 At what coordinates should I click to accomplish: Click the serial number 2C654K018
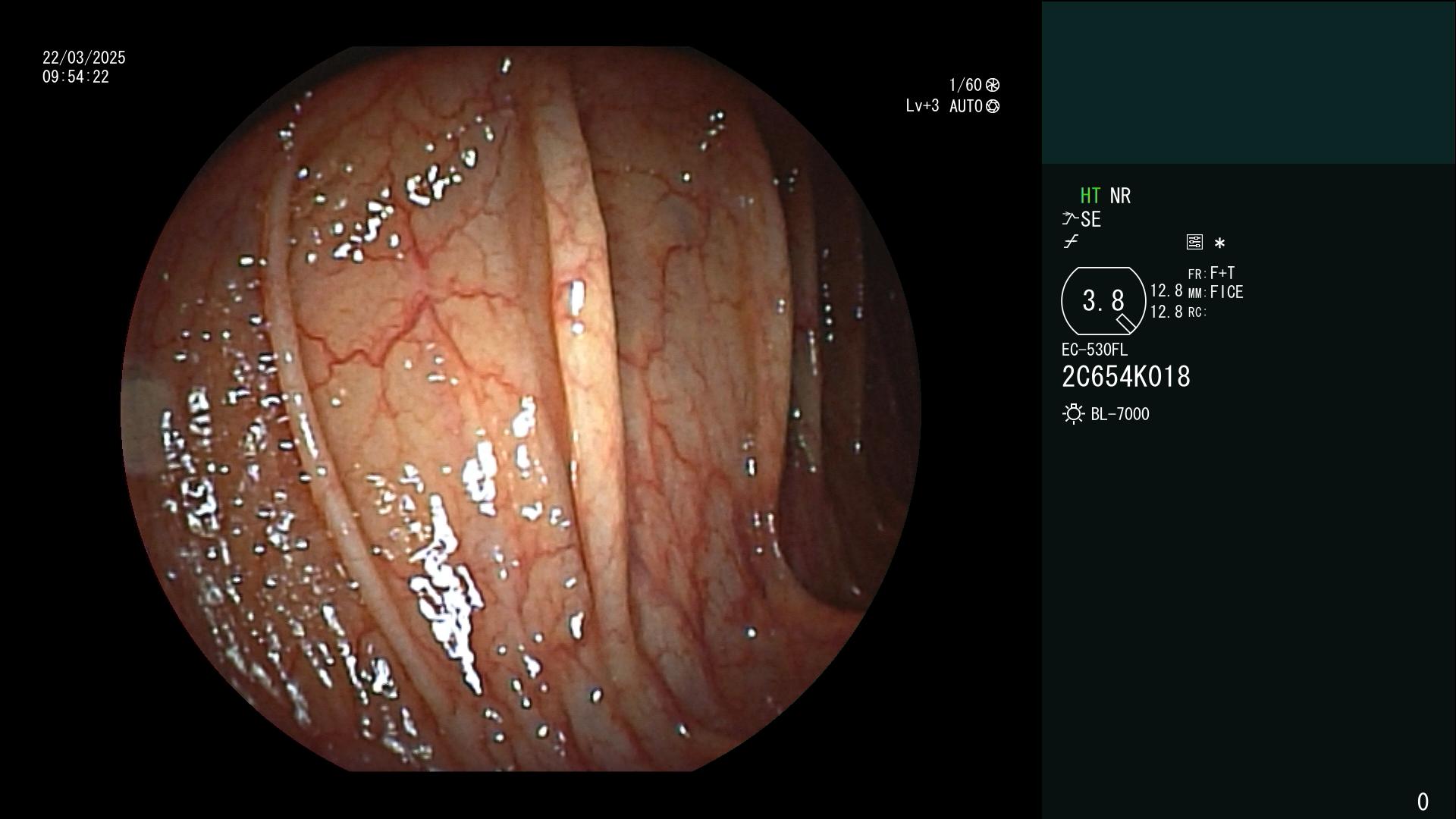click(x=1126, y=377)
